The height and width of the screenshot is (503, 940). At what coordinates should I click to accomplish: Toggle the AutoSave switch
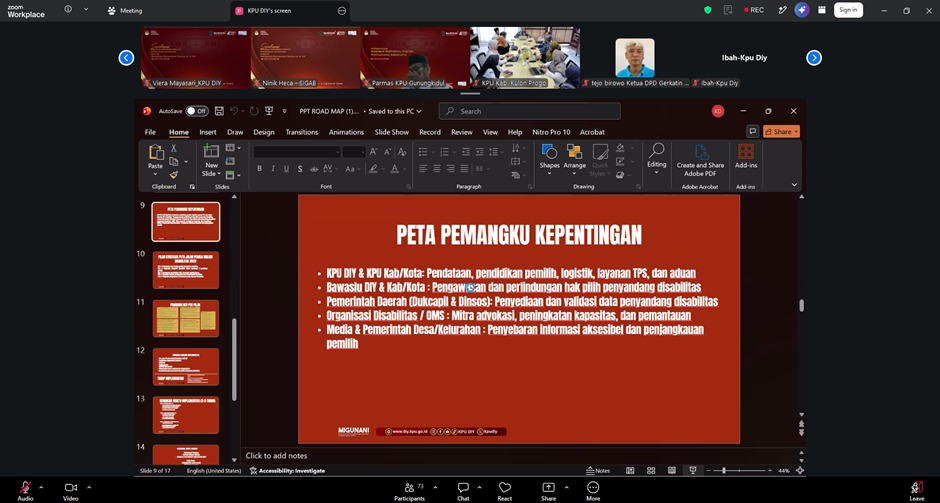coord(197,111)
